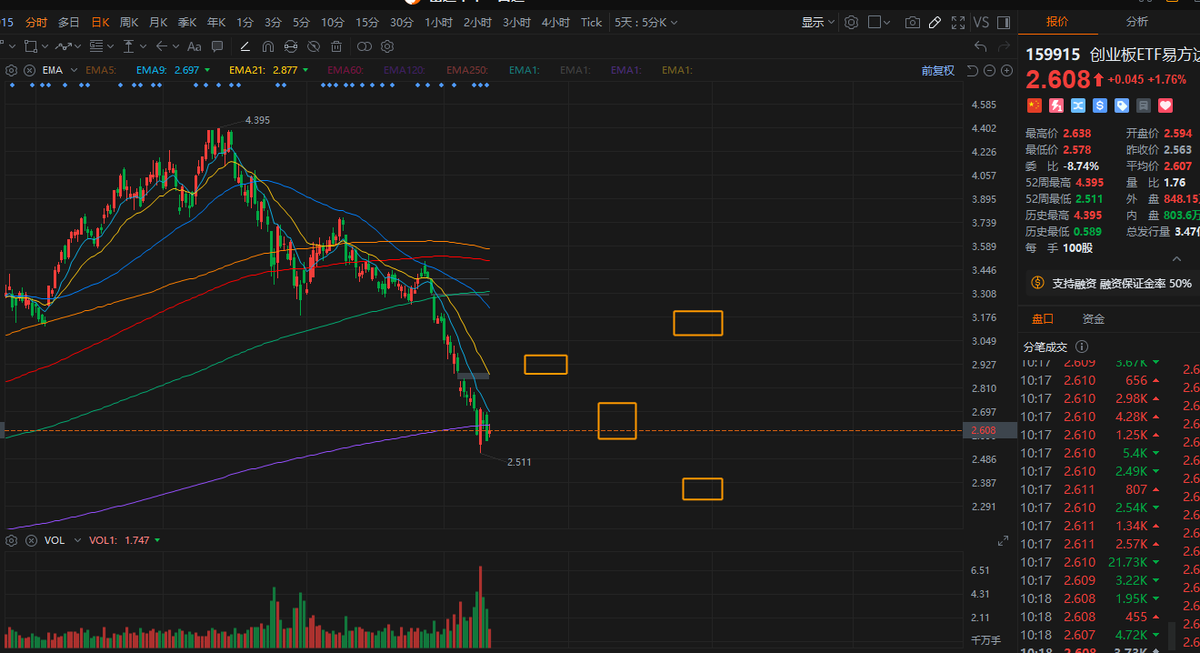Switch to the 分析 analysis tab

(x=1137, y=22)
